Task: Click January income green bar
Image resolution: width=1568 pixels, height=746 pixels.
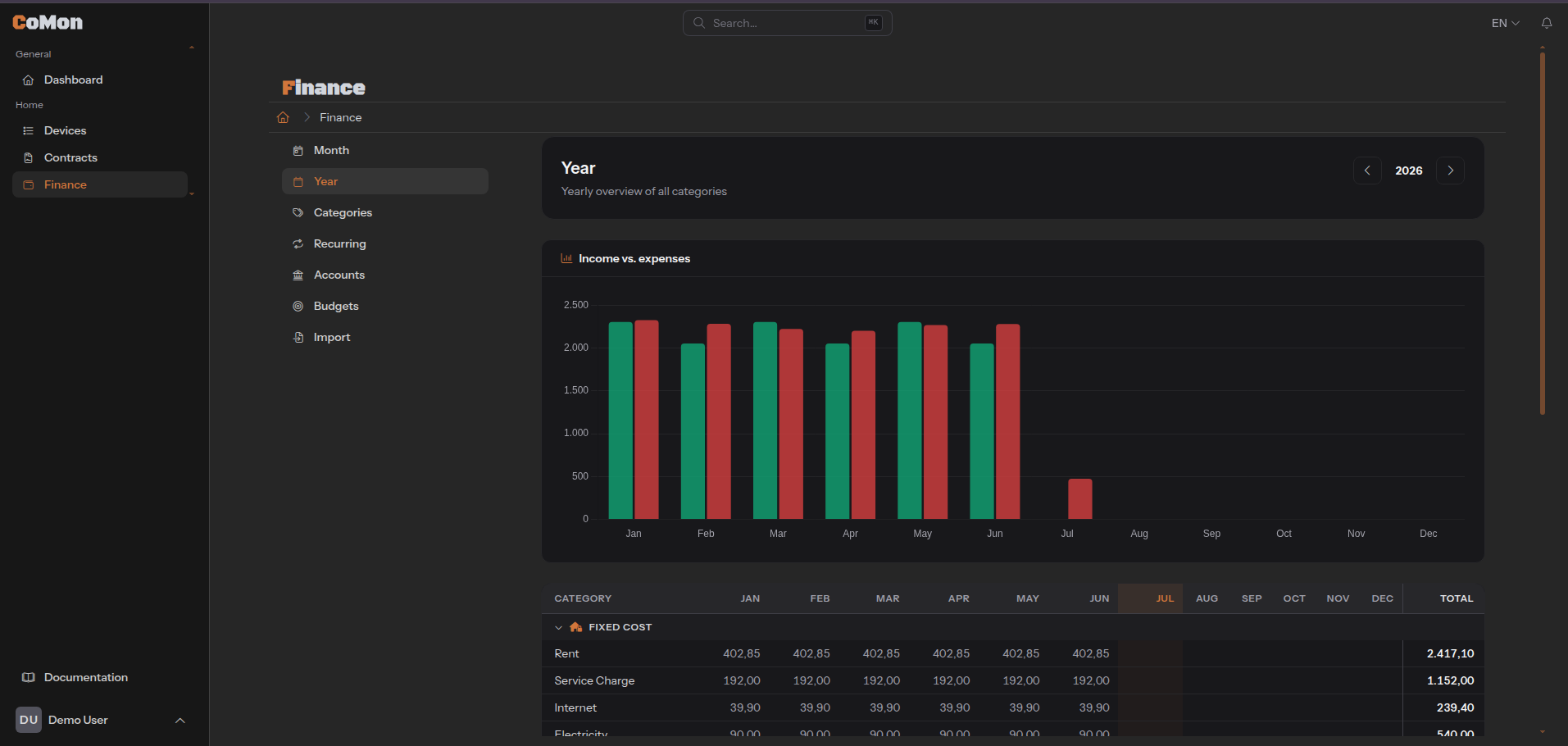Action: [x=620, y=421]
